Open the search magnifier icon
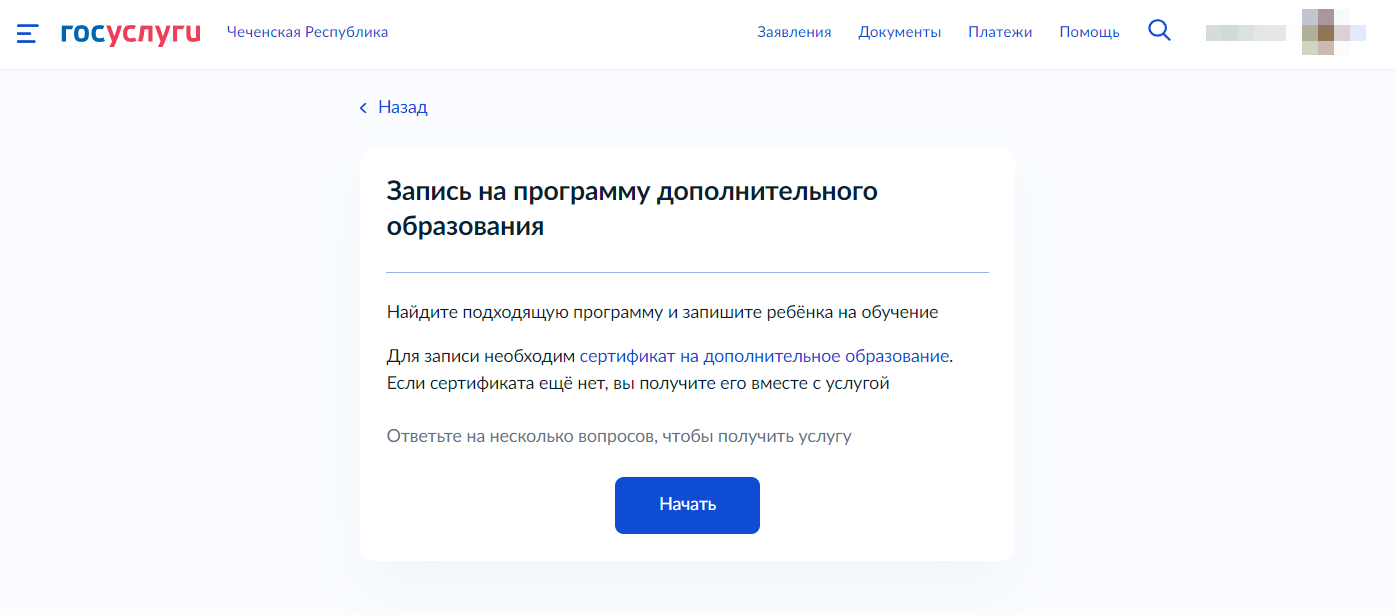The image size is (1397, 615). 1159,31
